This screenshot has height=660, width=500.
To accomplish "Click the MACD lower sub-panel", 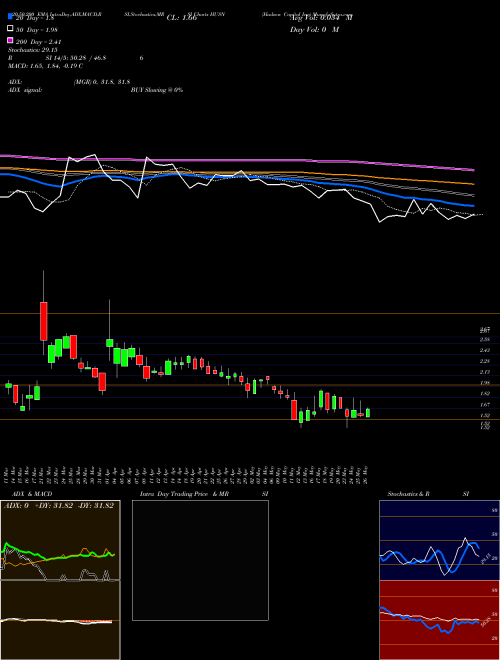I will click(x=60, y=620).
